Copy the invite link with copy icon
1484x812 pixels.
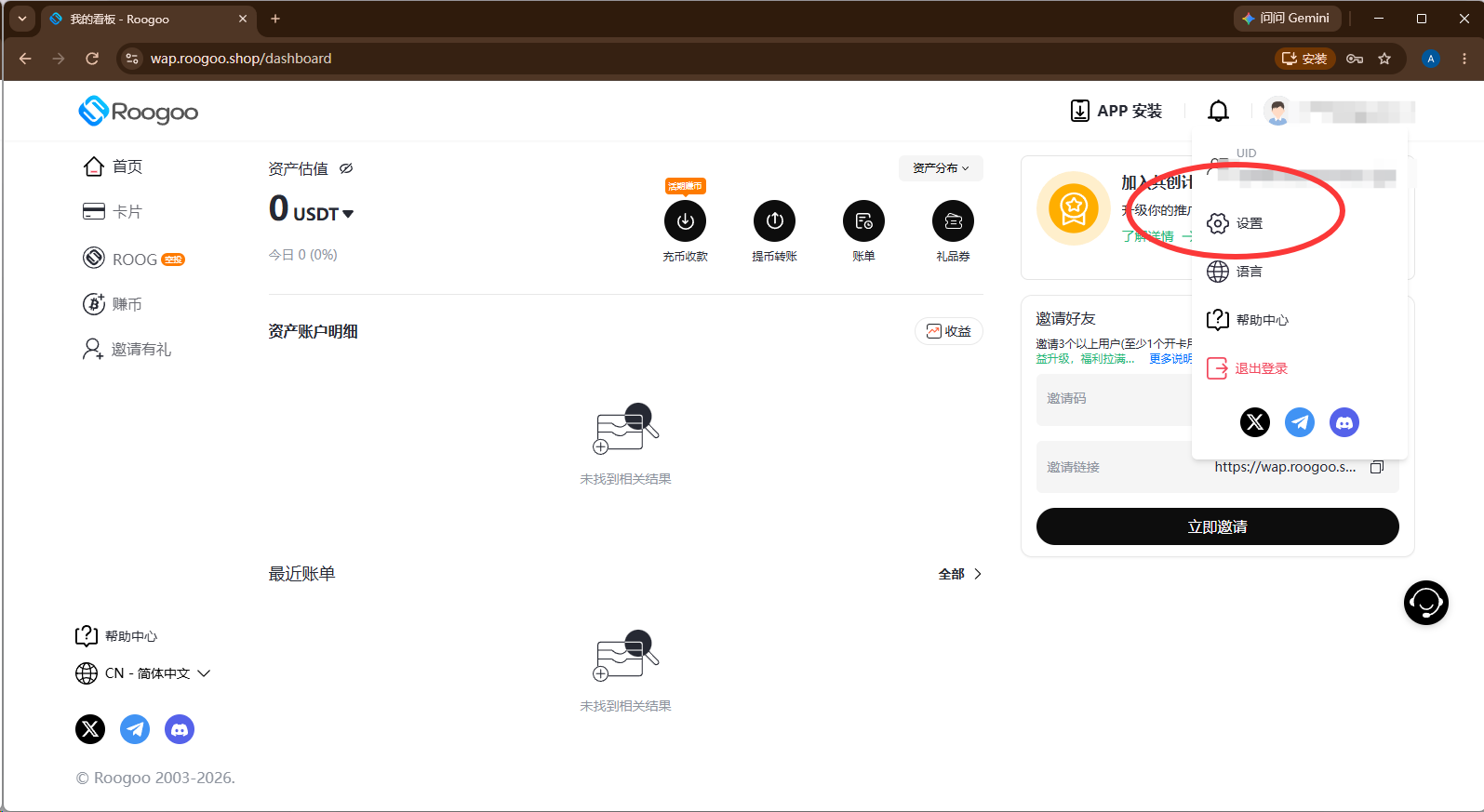coord(1377,467)
